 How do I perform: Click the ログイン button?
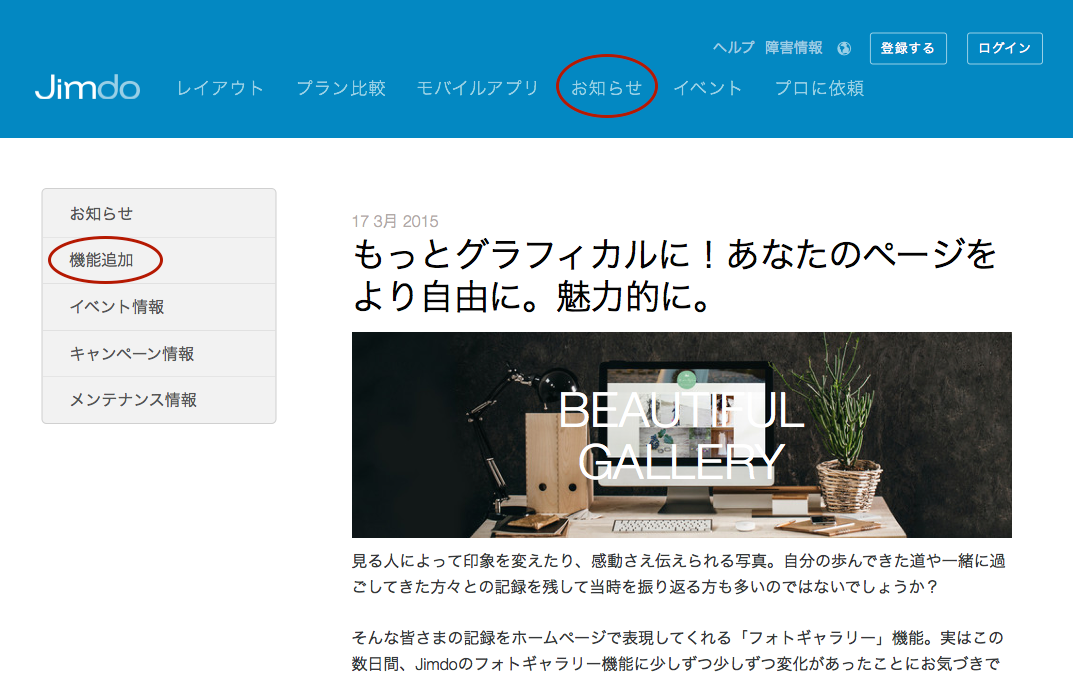pos(1004,47)
